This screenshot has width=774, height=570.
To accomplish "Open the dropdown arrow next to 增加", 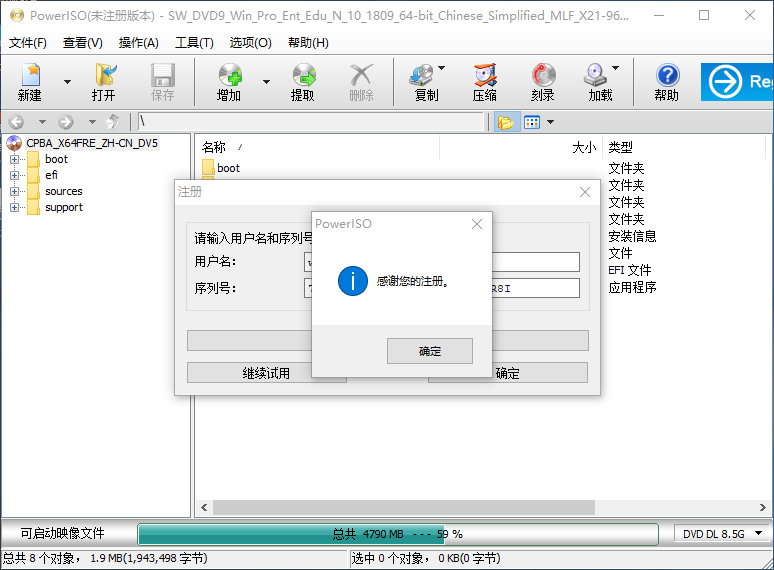I will coord(266,82).
